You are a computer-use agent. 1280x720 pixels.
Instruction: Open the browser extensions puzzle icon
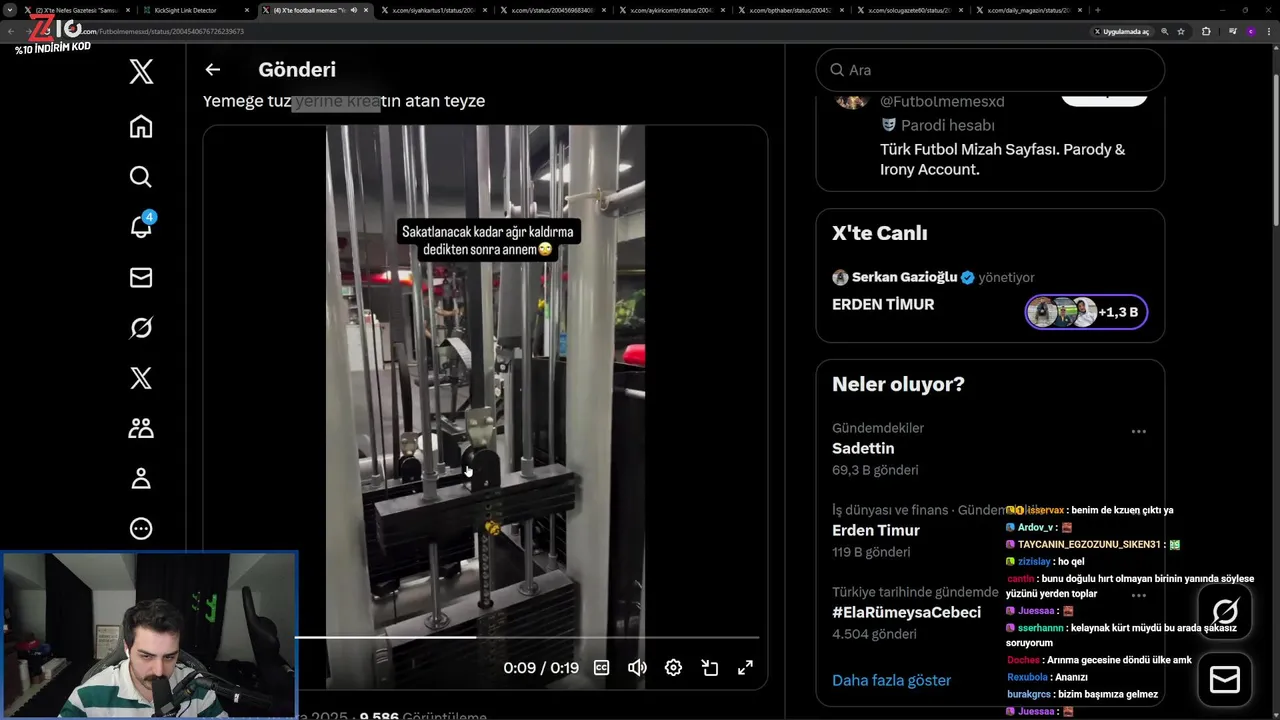click(1206, 31)
